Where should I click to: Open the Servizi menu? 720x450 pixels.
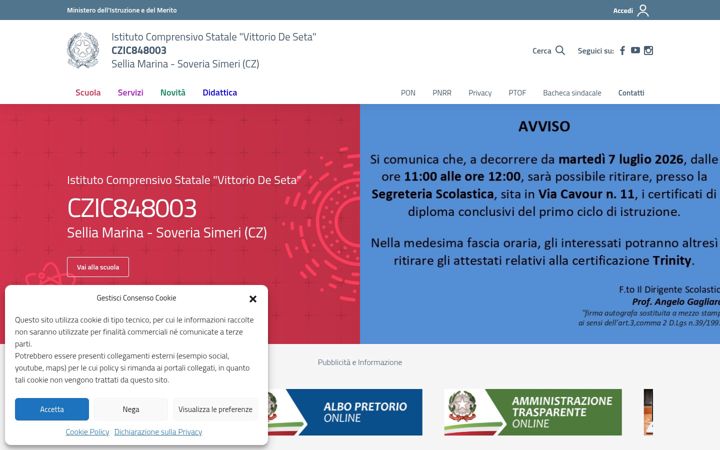tap(130, 92)
